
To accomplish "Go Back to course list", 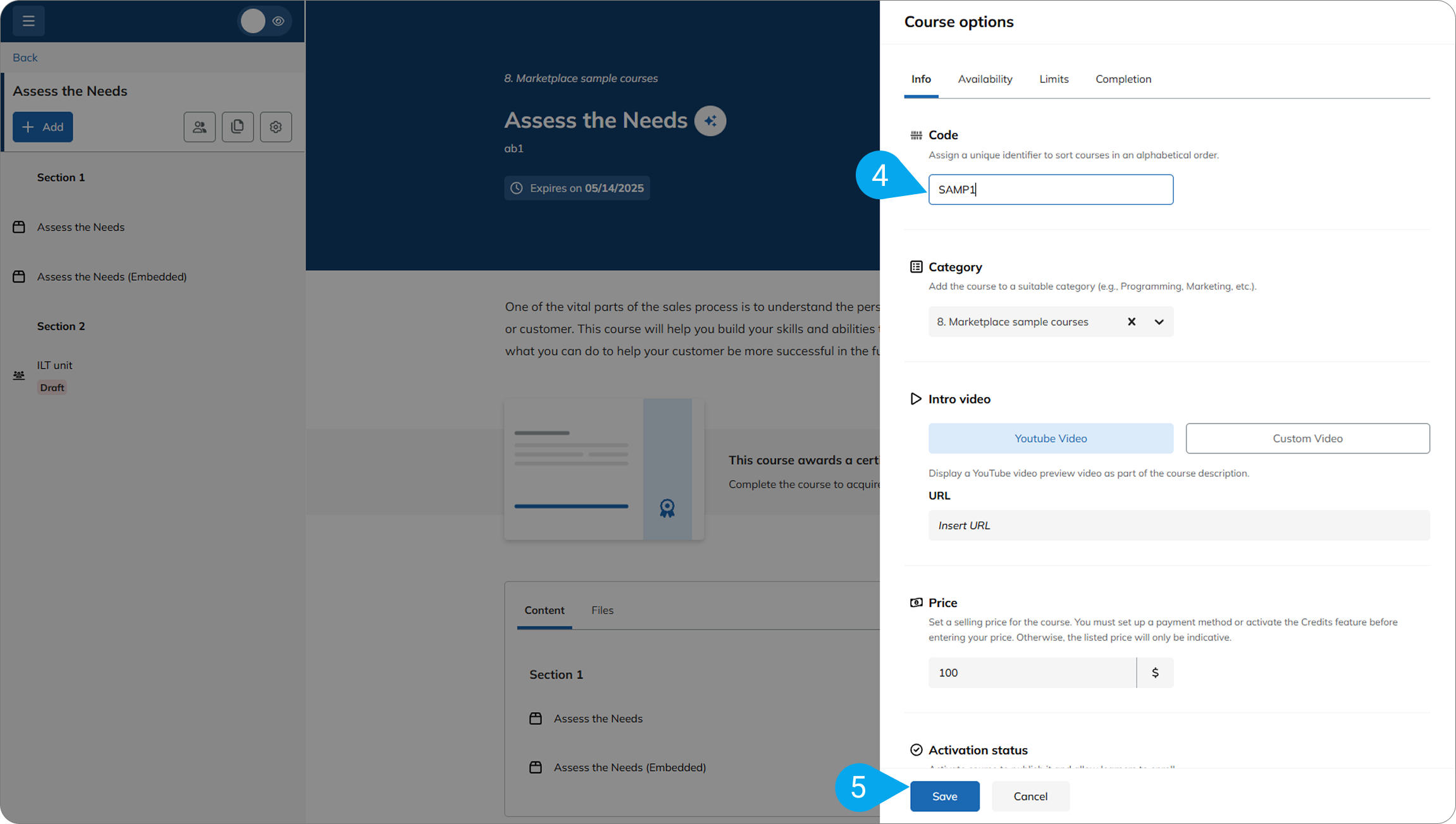I will tap(25, 58).
